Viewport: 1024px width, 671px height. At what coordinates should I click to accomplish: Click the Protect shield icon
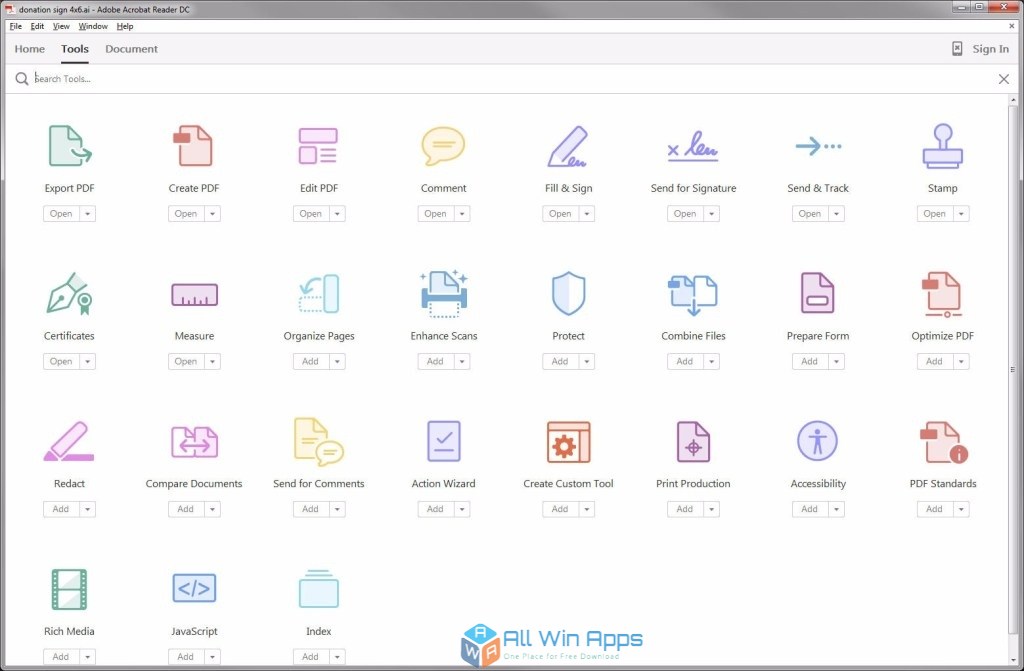pos(568,293)
